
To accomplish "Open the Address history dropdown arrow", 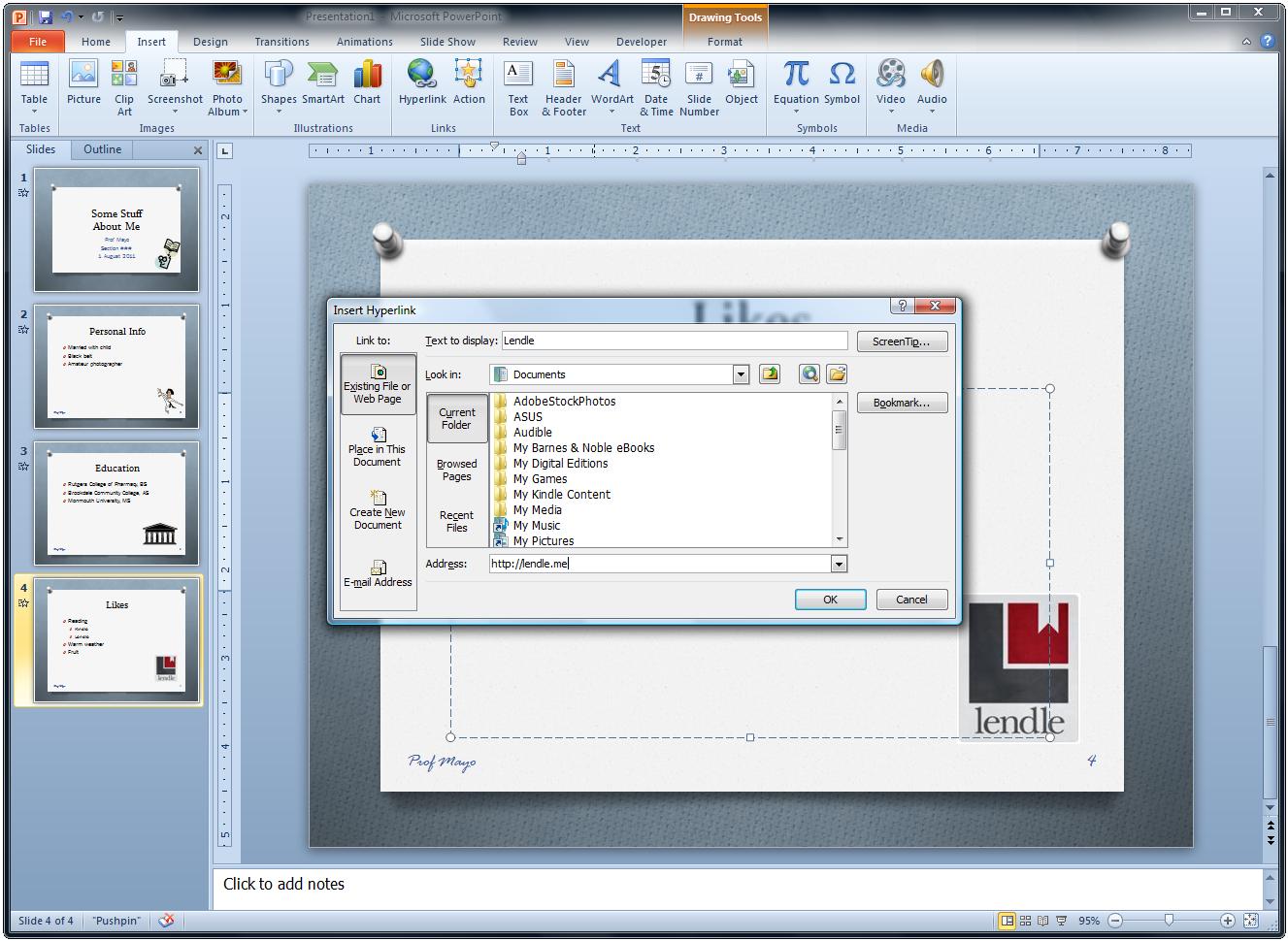I will click(x=839, y=564).
